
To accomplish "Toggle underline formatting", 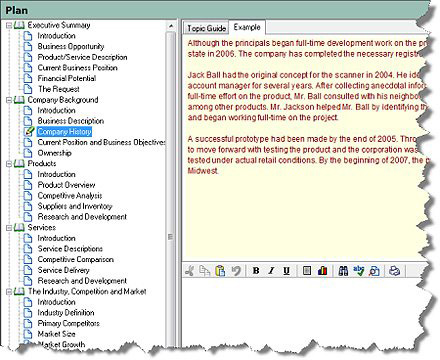I will coord(286,271).
